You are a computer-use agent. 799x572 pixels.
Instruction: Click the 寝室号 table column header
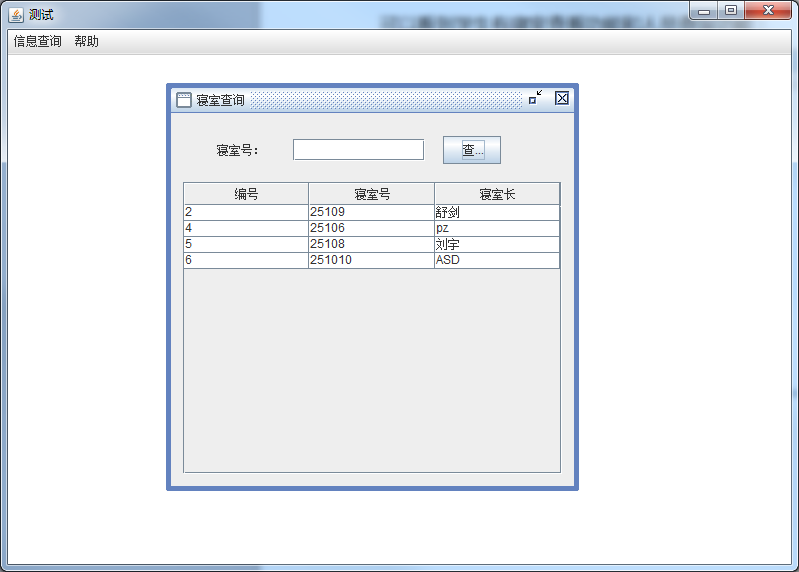click(371, 194)
